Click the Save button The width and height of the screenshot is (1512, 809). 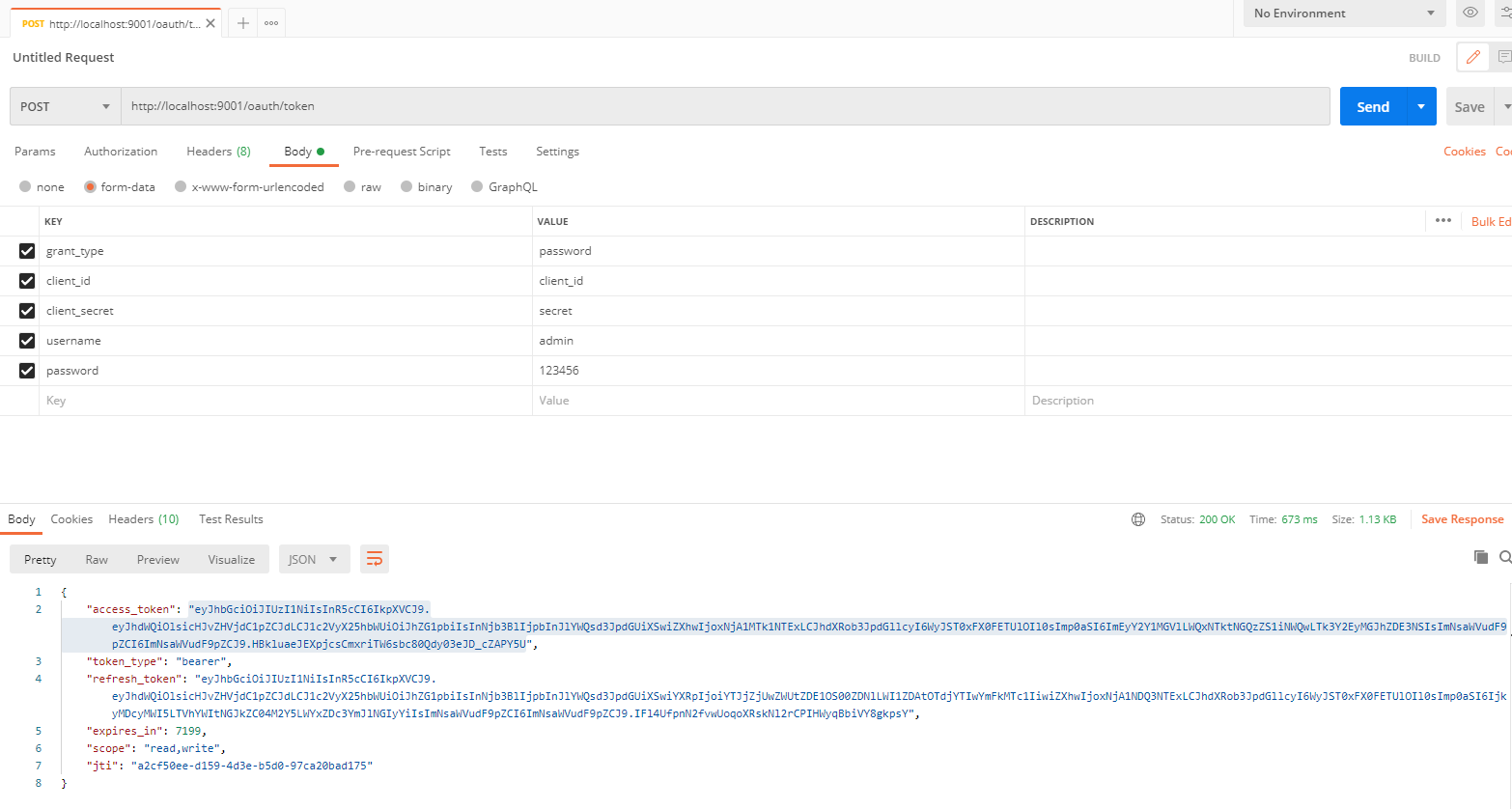point(1470,106)
